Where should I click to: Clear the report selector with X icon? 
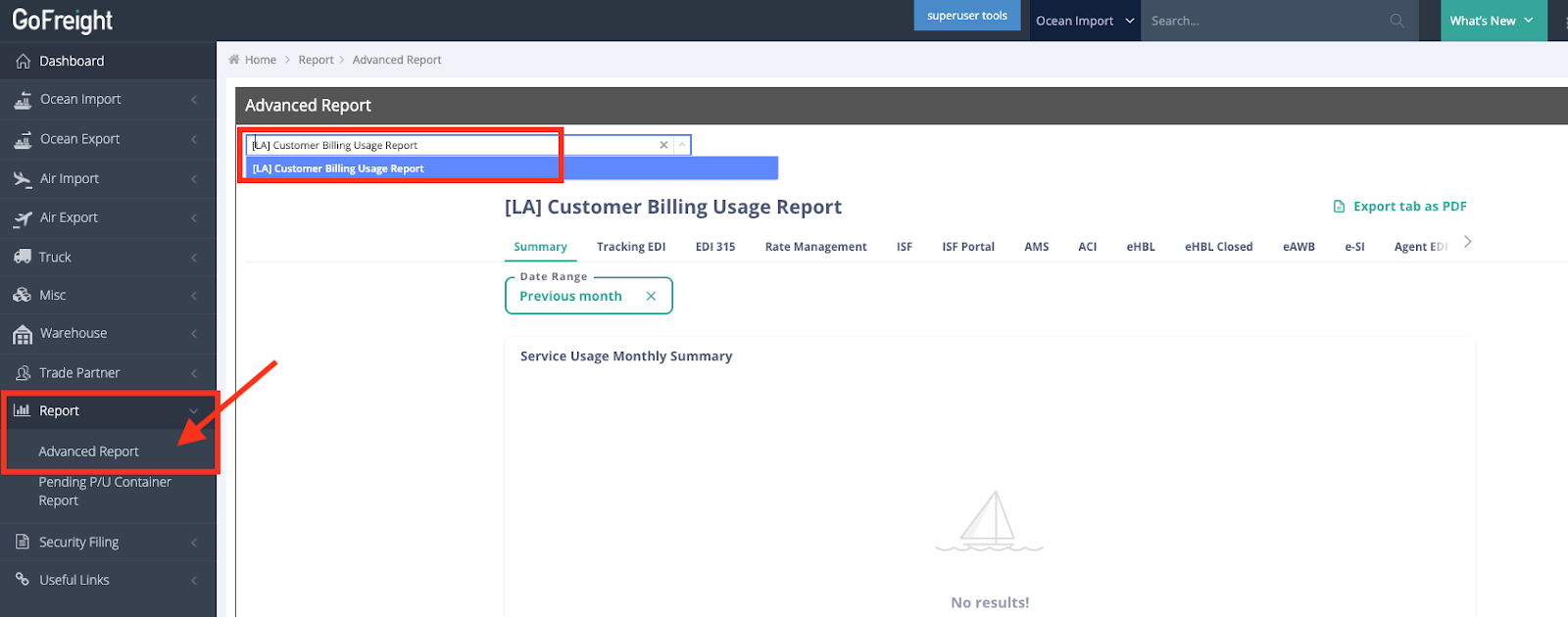pos(663,145)
